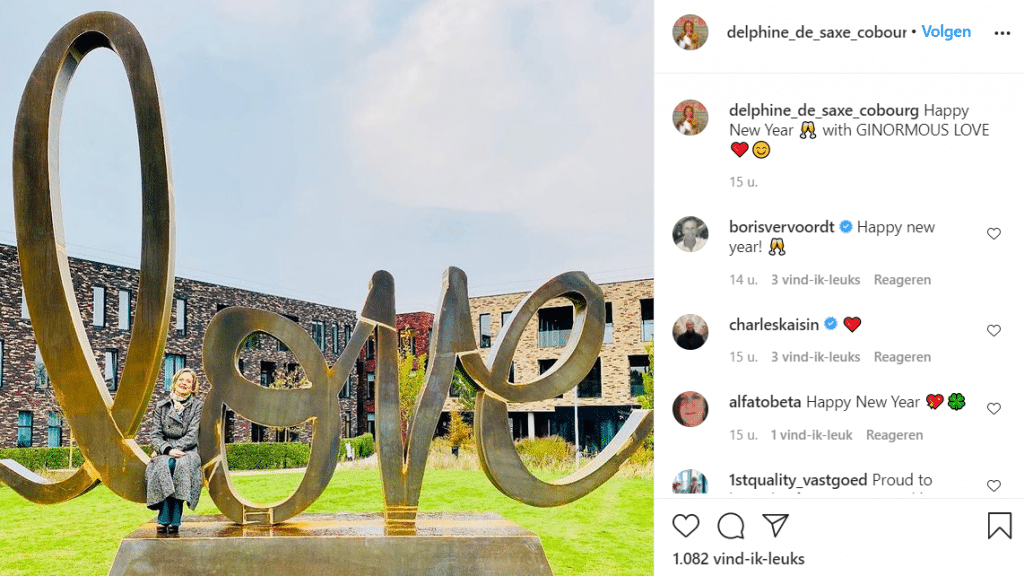Like the post with the heart icon
This screenshot has width=1024, height=576.
tap(686, 526)
